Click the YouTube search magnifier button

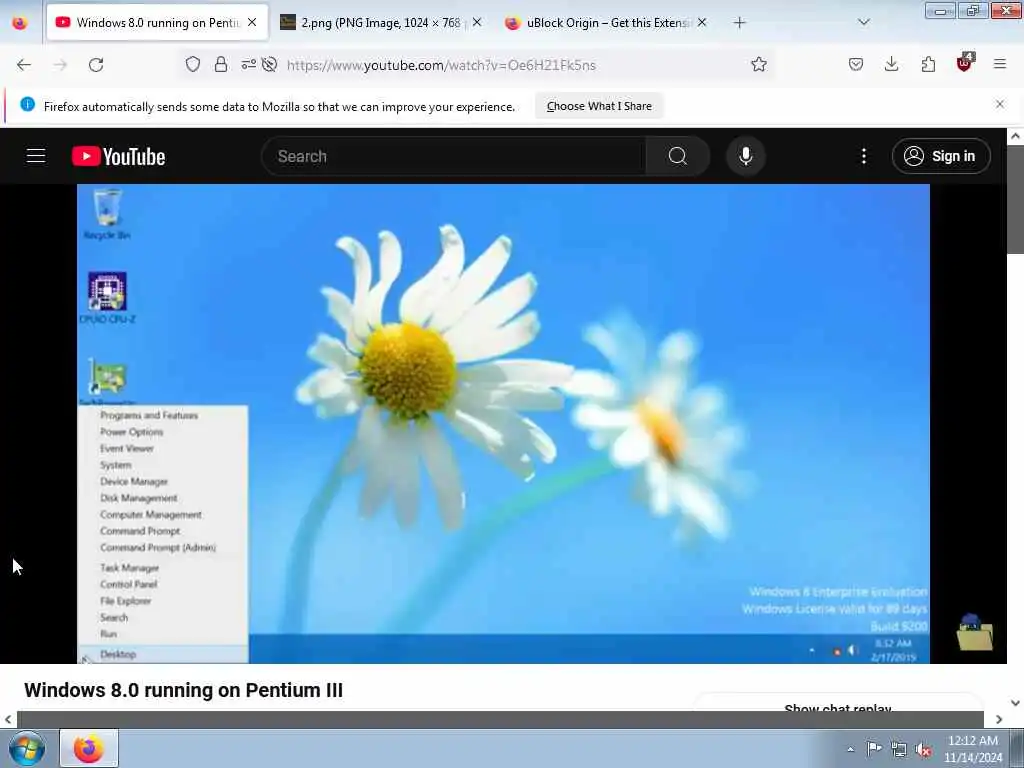pyautogui.click(x=677, y=156)
